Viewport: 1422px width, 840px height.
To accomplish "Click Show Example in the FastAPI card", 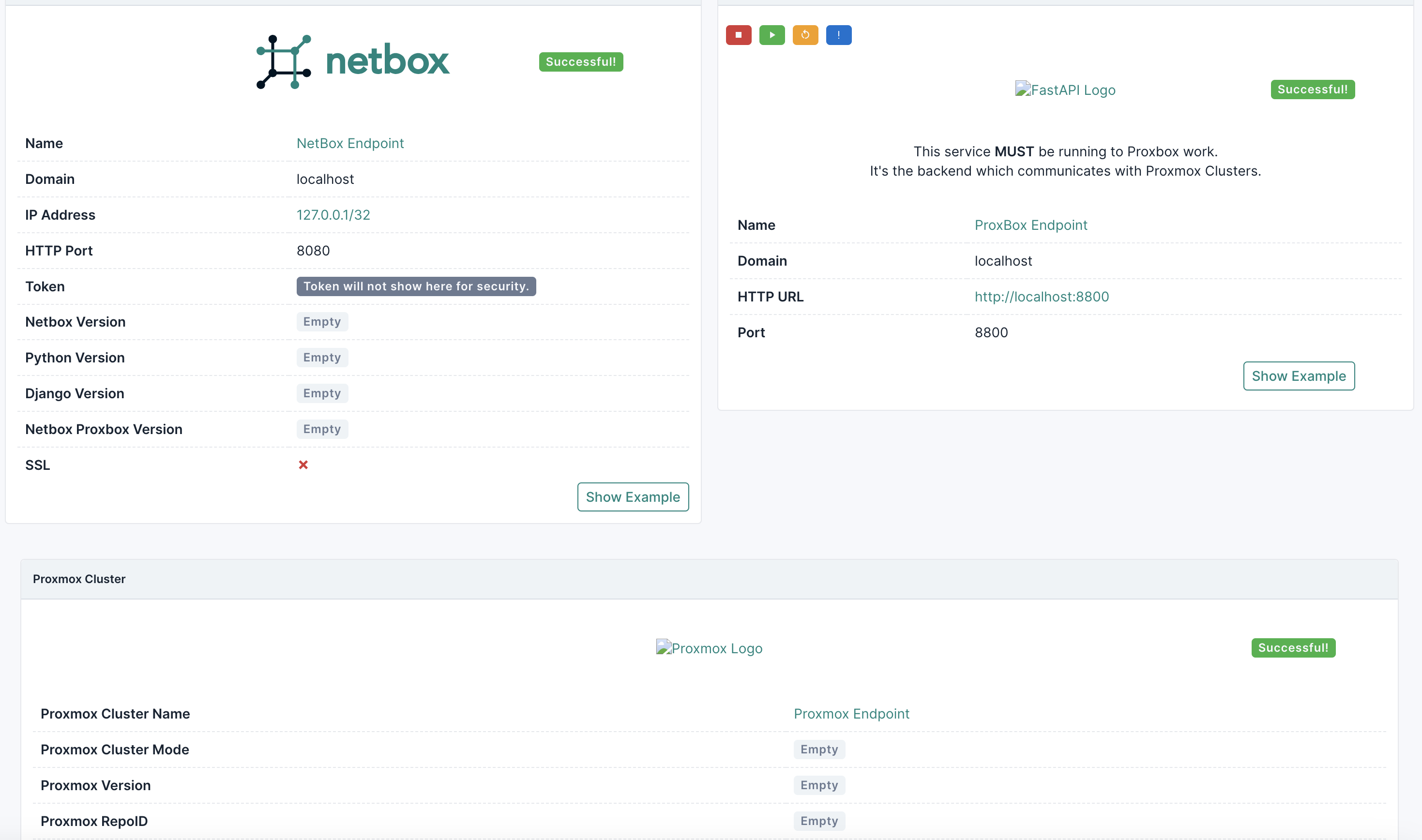I will [1299, 376].
